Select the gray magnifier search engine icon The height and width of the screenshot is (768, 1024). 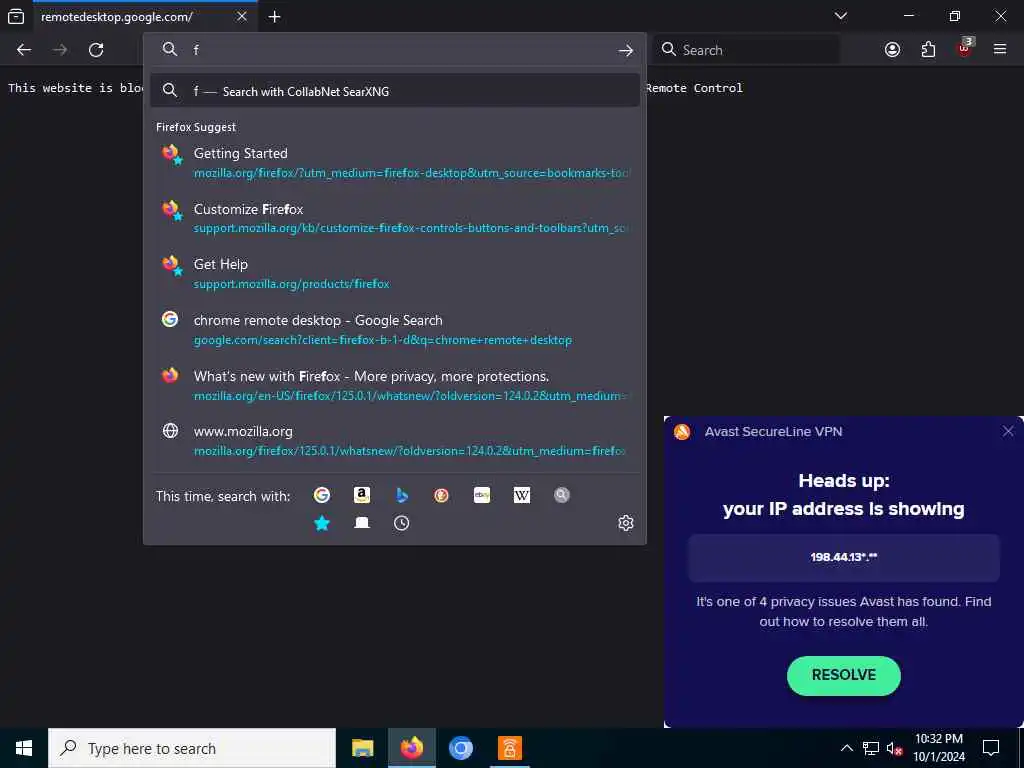562,496
